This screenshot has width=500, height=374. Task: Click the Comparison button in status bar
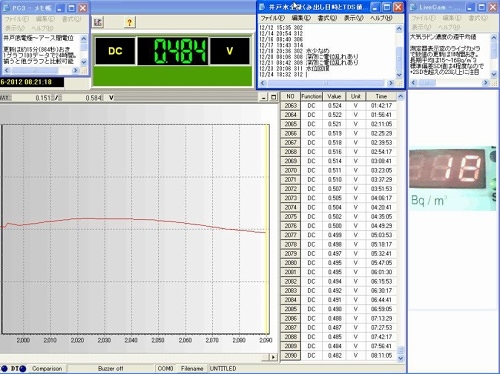point(47,369)
